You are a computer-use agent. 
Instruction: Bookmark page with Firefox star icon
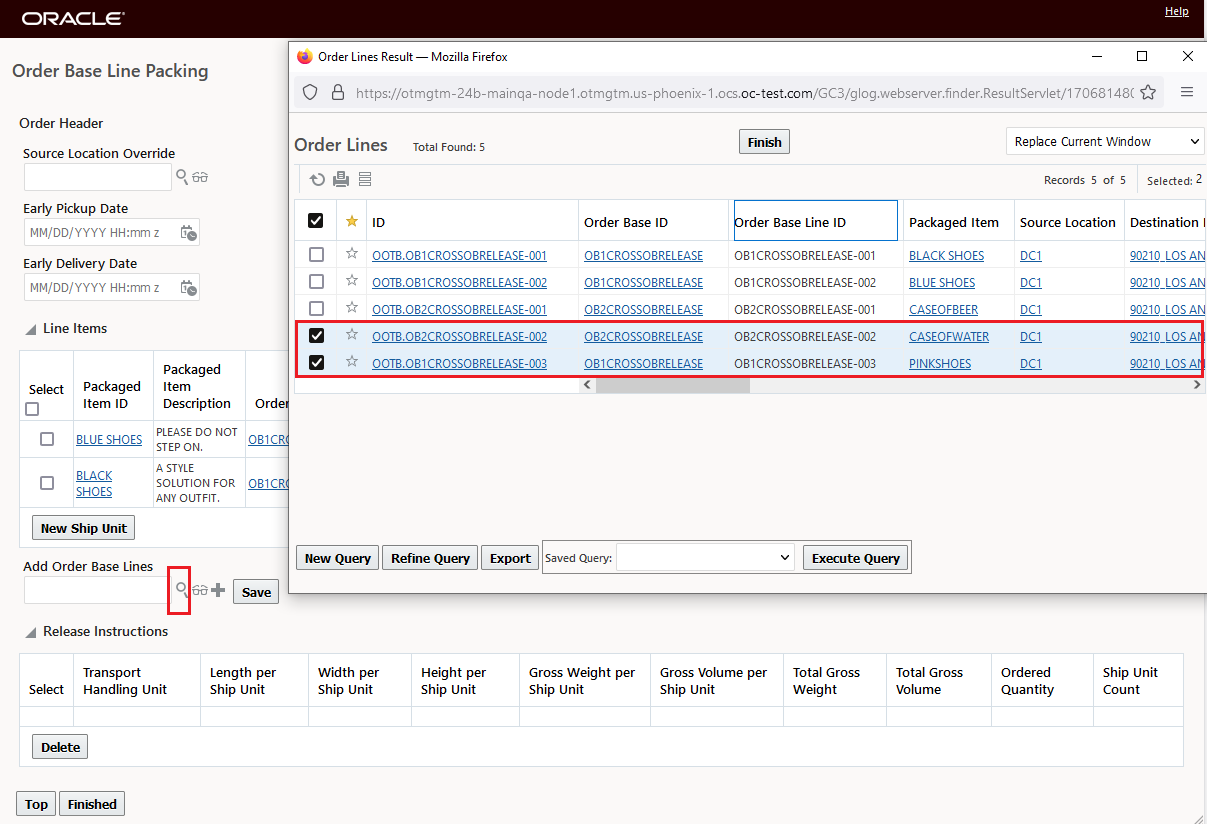(x=1148, y=92)
